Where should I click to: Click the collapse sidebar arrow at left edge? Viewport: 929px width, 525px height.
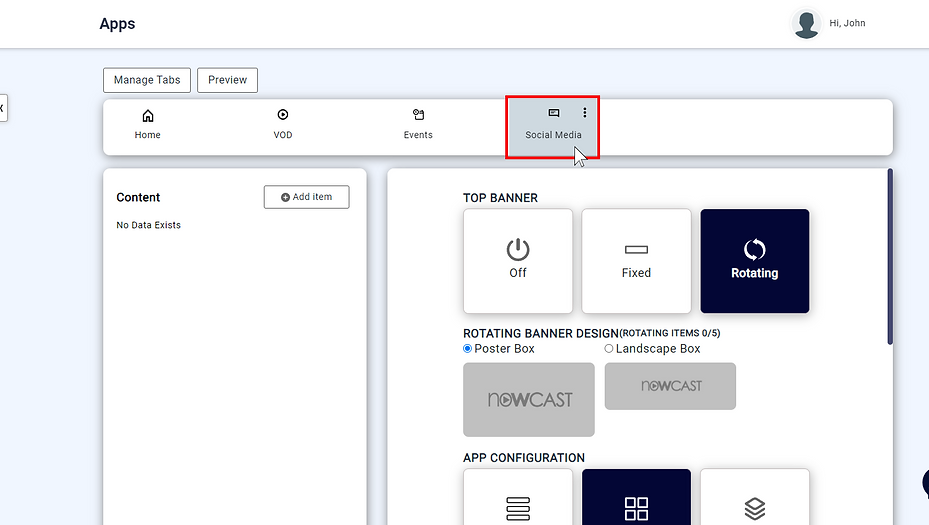pyautogui.click(x=2, y=108)
